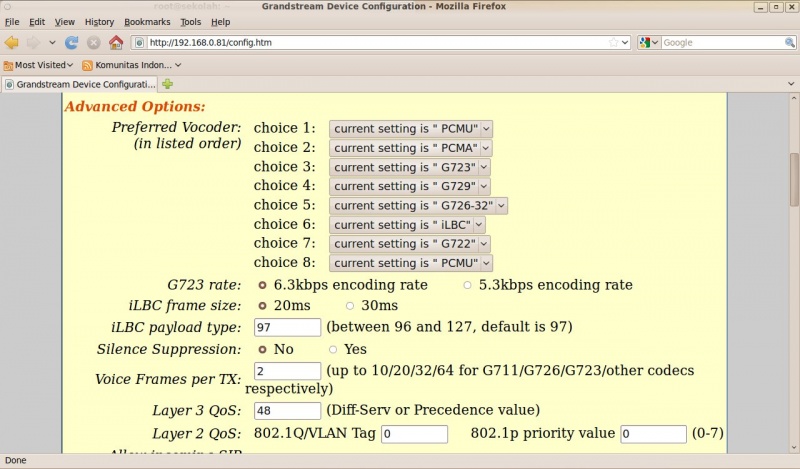The image size is (800, 469).
Task: Go to the Home page icon
Action: [x=116, y=43]
